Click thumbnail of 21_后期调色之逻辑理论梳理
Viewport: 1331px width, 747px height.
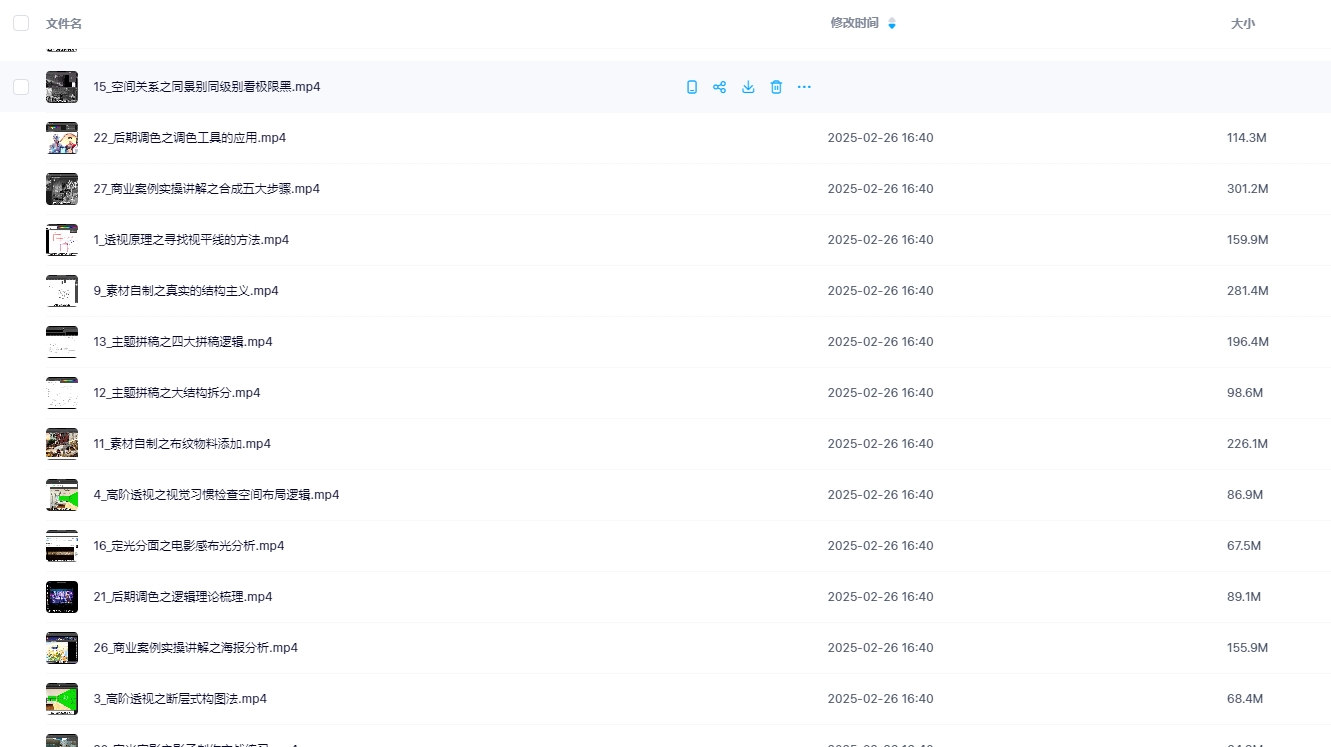click(x=62, y=597)
